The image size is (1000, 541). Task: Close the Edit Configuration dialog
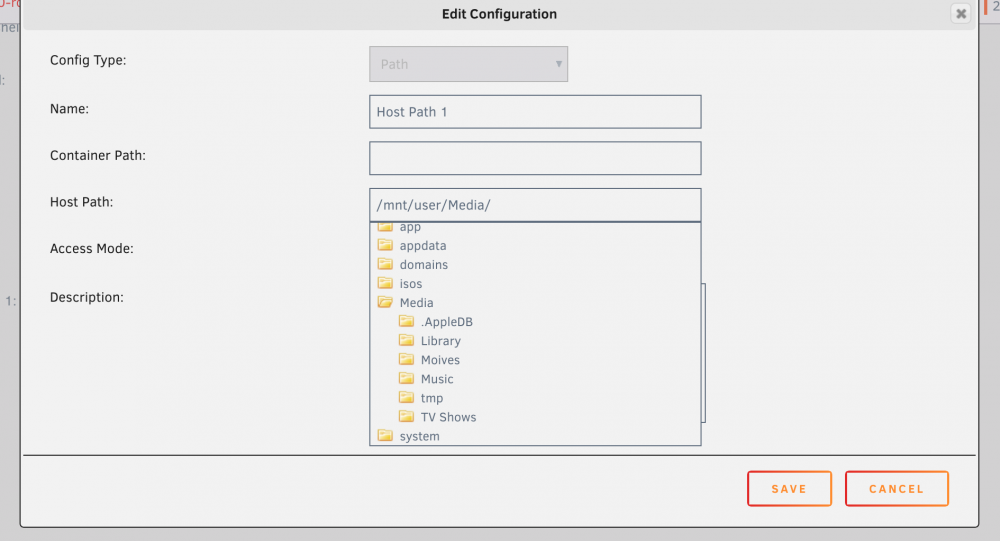coord(960,13)
